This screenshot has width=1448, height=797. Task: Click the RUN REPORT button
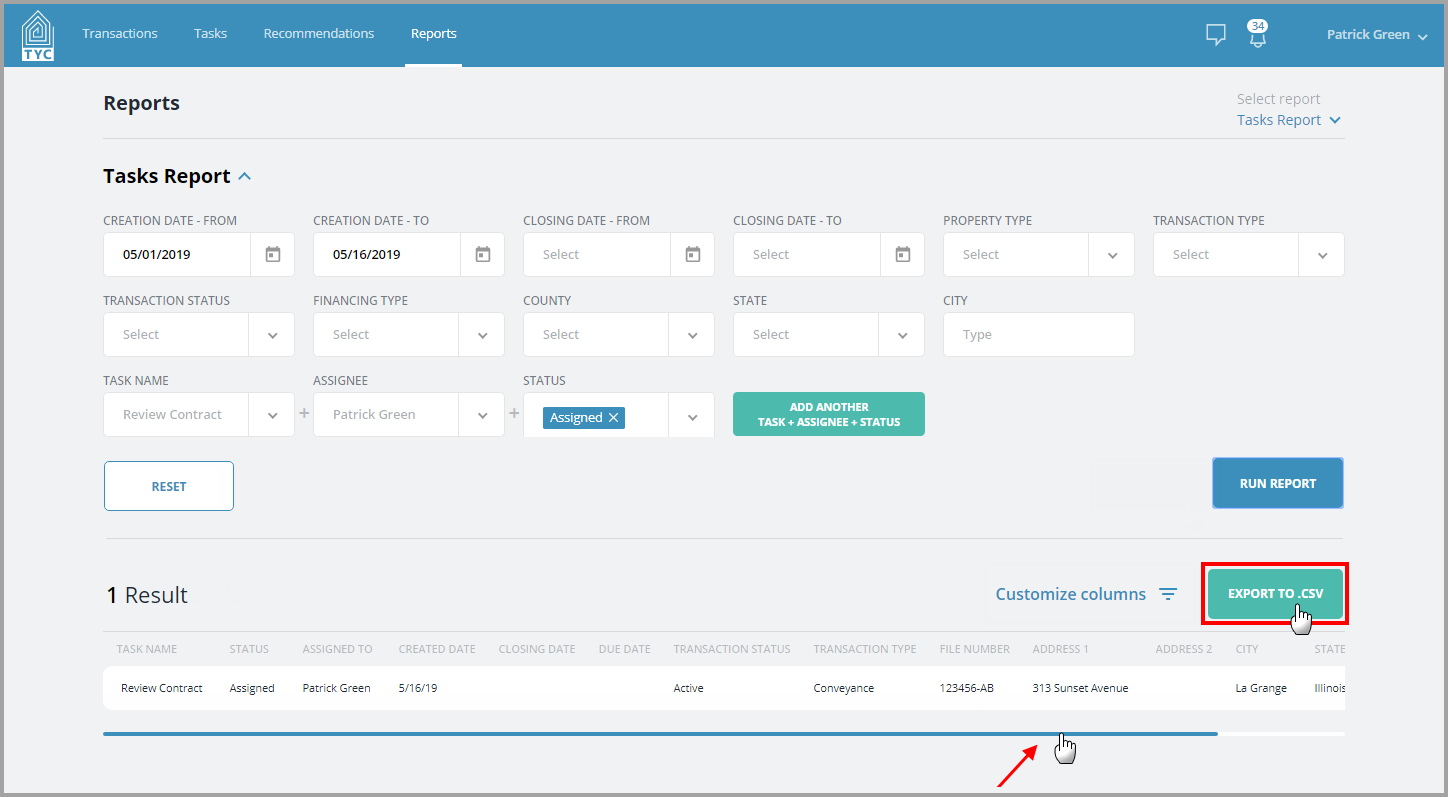tap(1277, 483)
